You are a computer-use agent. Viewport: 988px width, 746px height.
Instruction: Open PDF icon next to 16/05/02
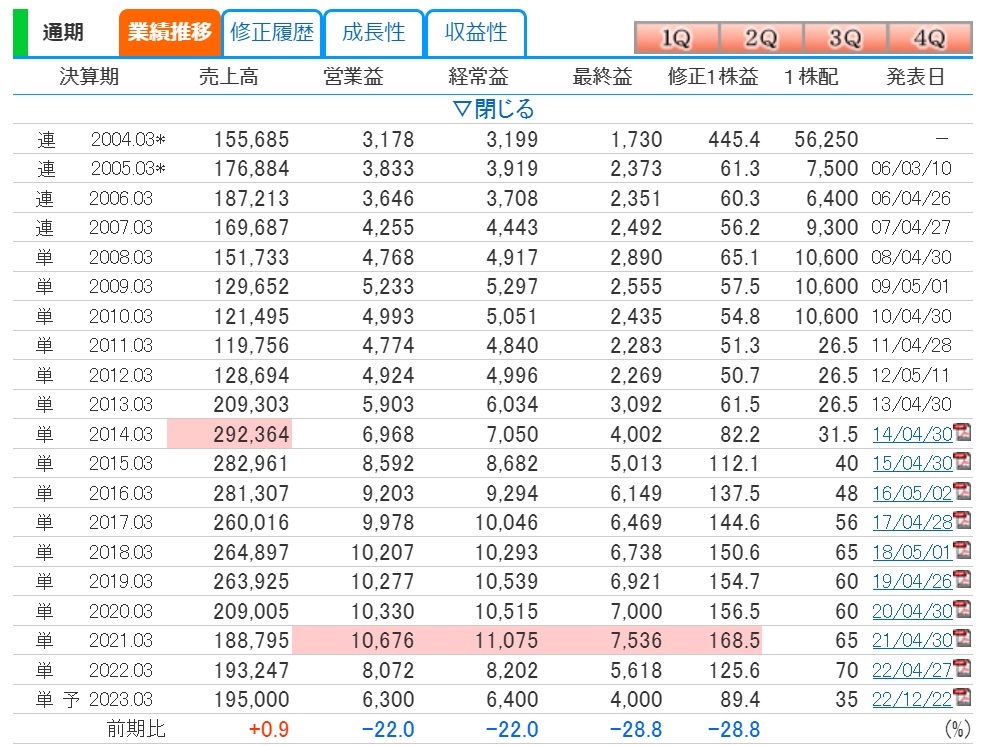(x=962, y=491)
